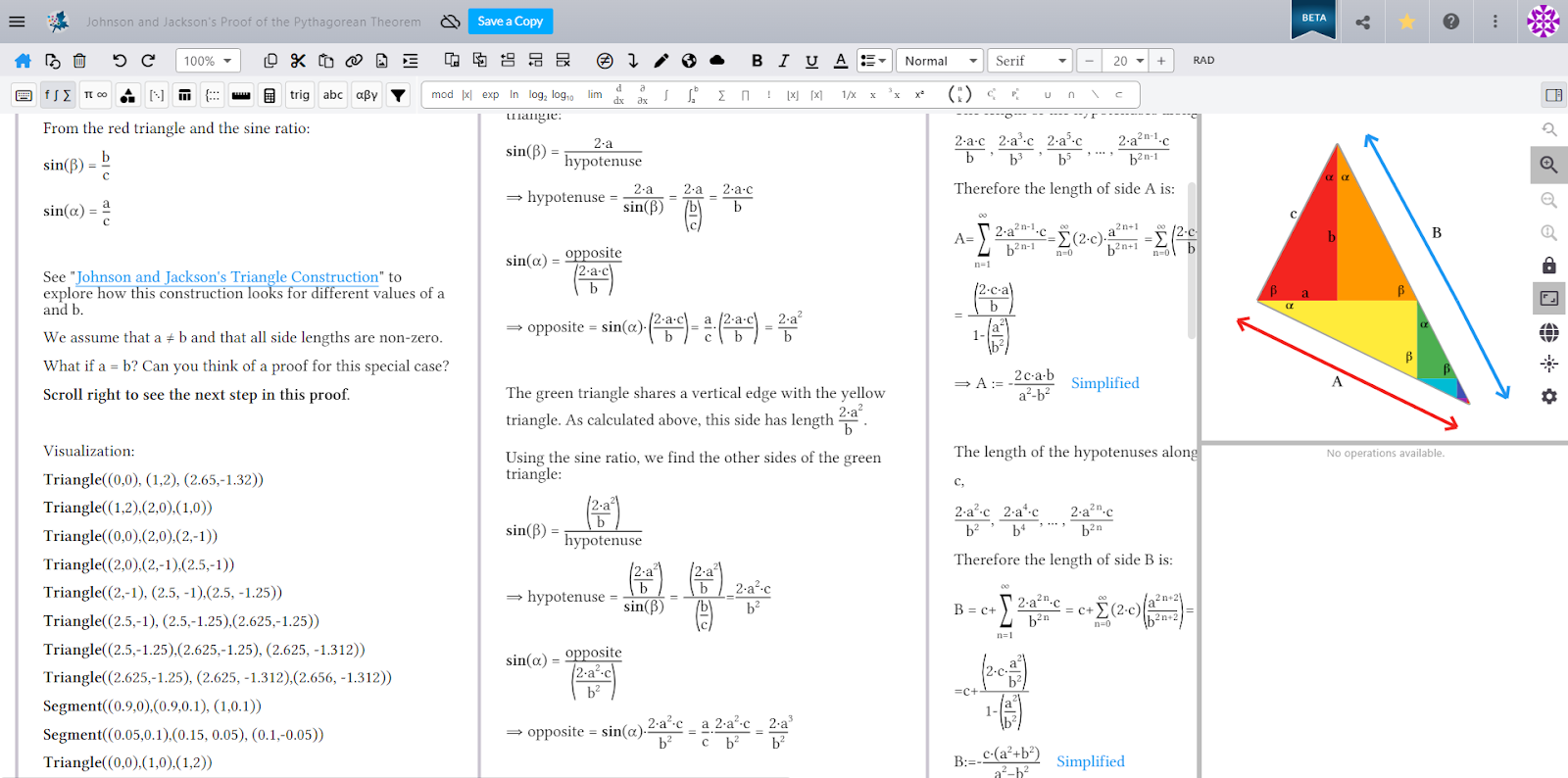Click Simplified link next to side B
This screenshot has width=1568, height=778.
[1090, 761]
